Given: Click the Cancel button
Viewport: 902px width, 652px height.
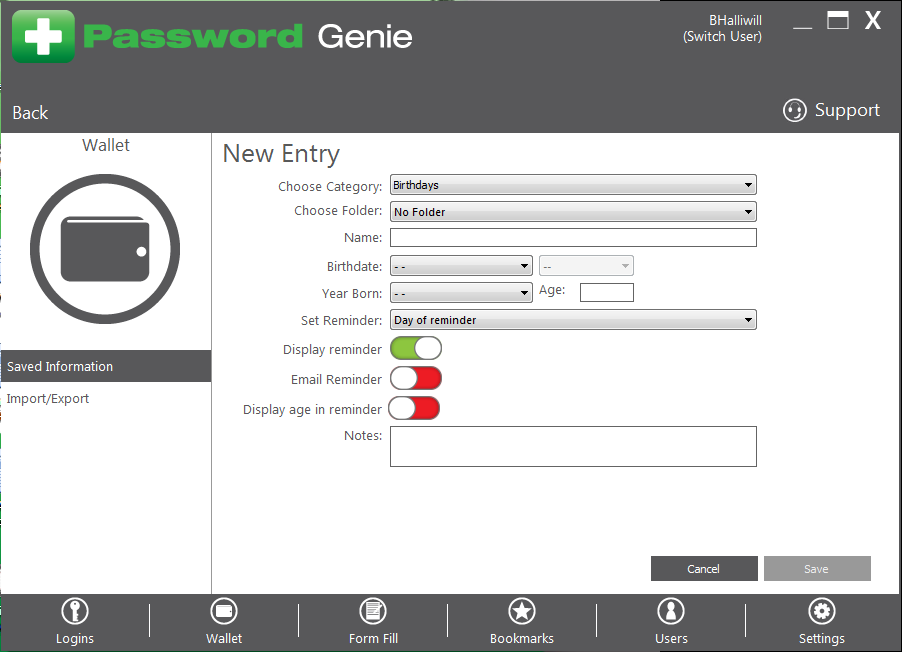Looking at the screenshot, I should [x=704, y=569].
